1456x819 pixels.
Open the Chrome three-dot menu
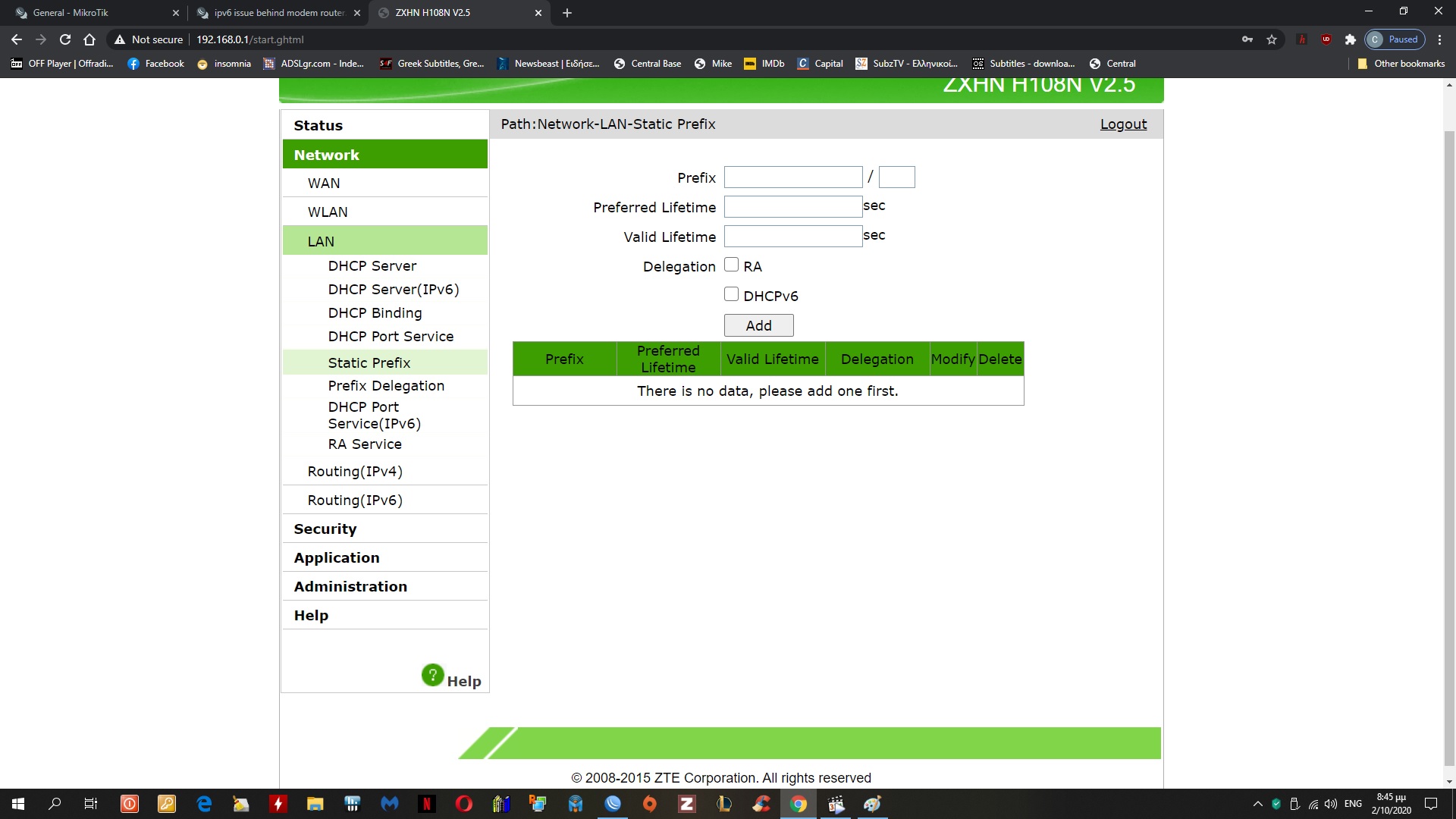click(1439, 39)
